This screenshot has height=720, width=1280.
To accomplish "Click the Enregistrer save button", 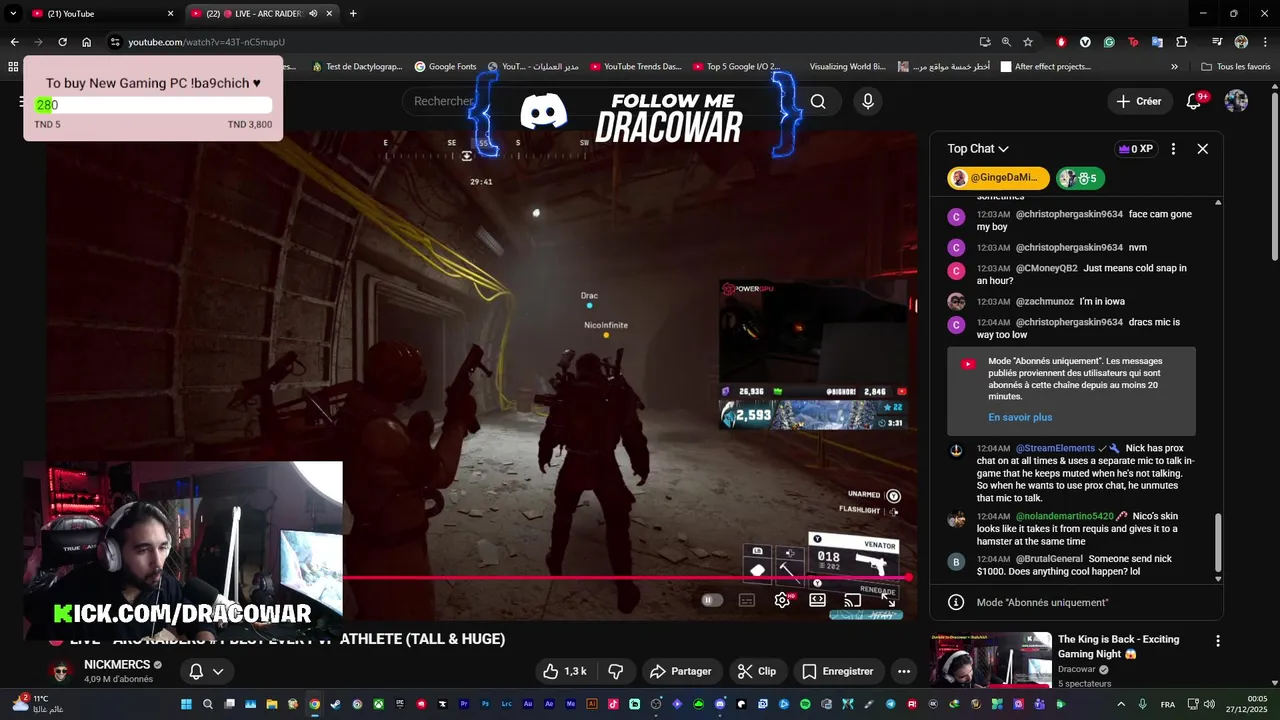I will pos(838,671).
